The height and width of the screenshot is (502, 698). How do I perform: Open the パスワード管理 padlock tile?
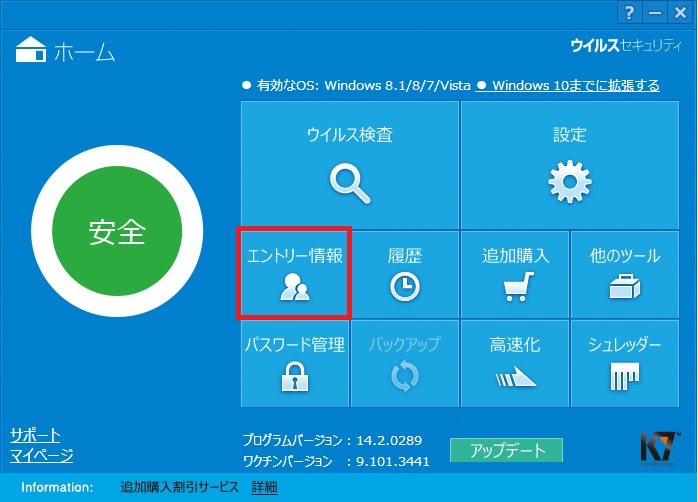tap(295, 363)
